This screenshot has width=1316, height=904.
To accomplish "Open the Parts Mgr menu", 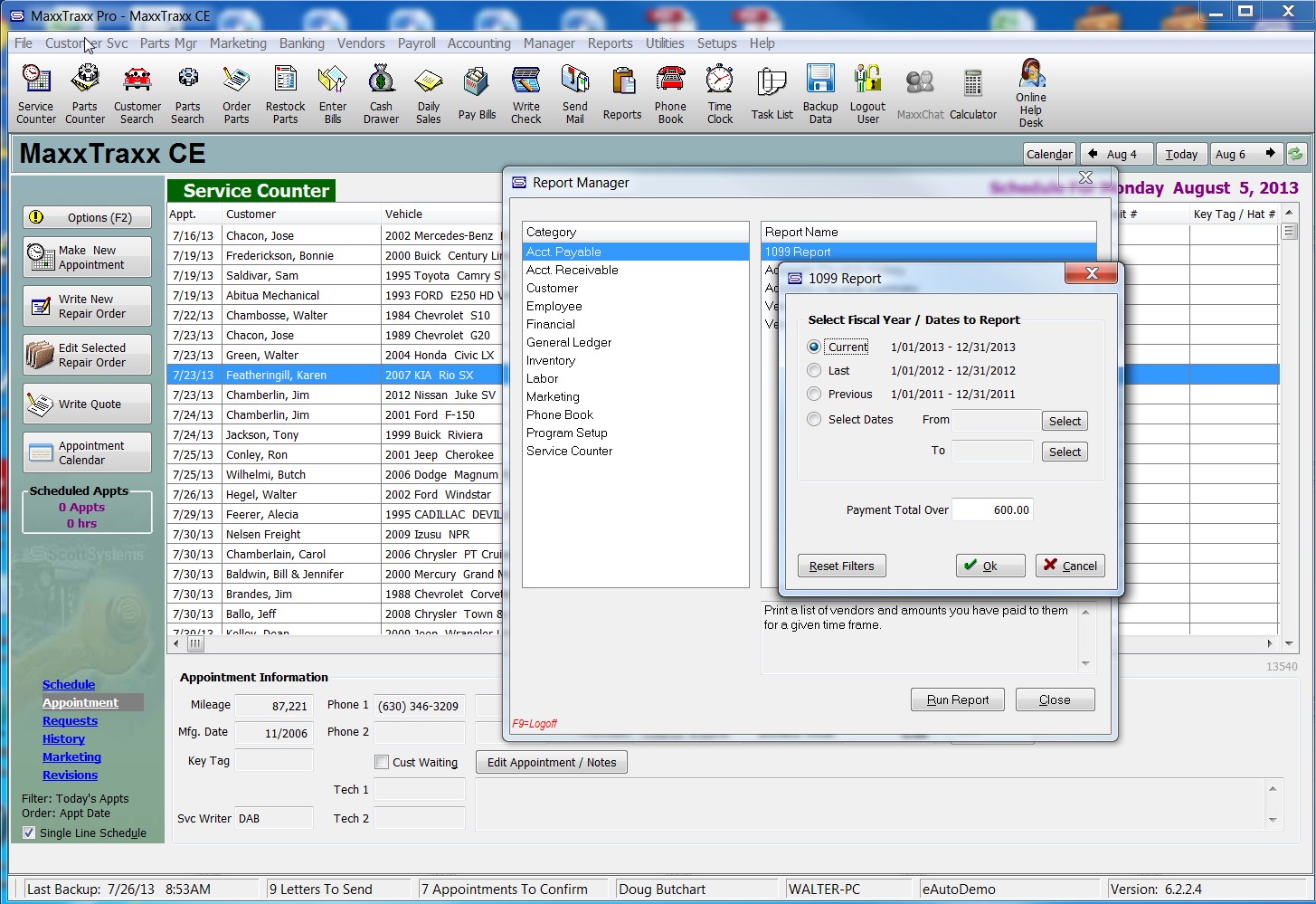I will (x=168, y=43).
